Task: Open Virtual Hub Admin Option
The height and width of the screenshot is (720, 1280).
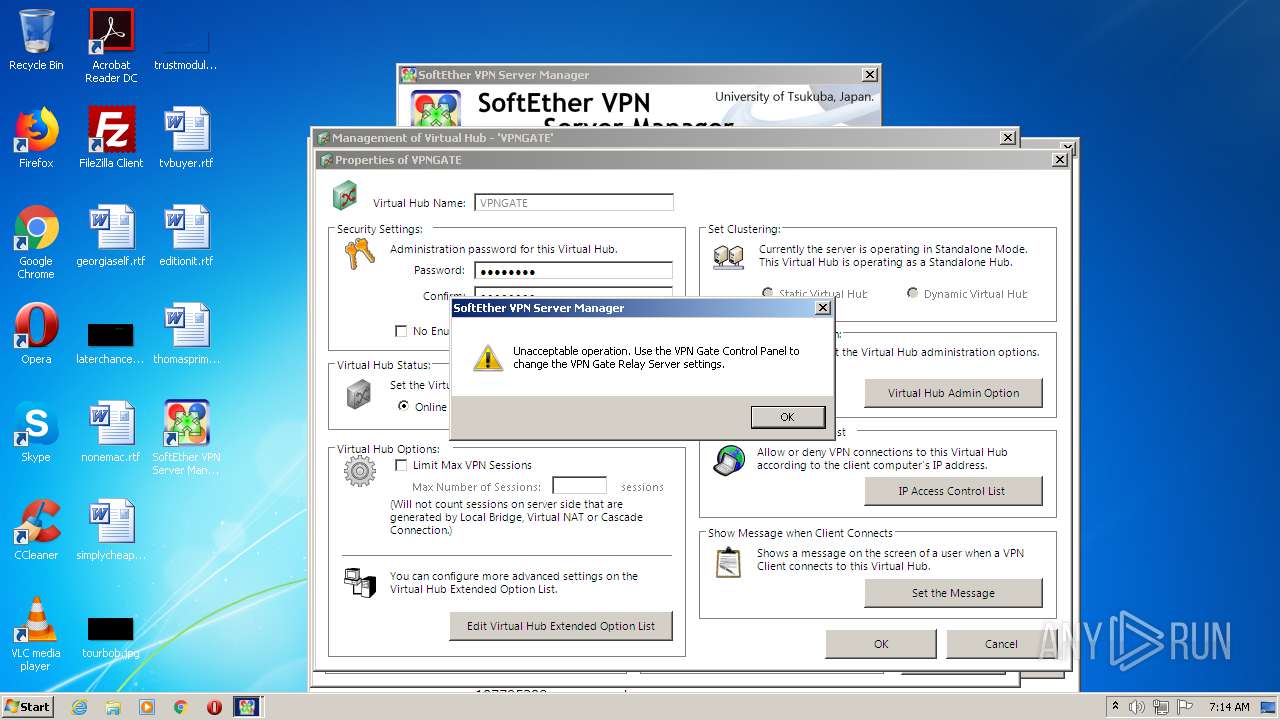Action: pyautogui.click(x=953, y=393)
